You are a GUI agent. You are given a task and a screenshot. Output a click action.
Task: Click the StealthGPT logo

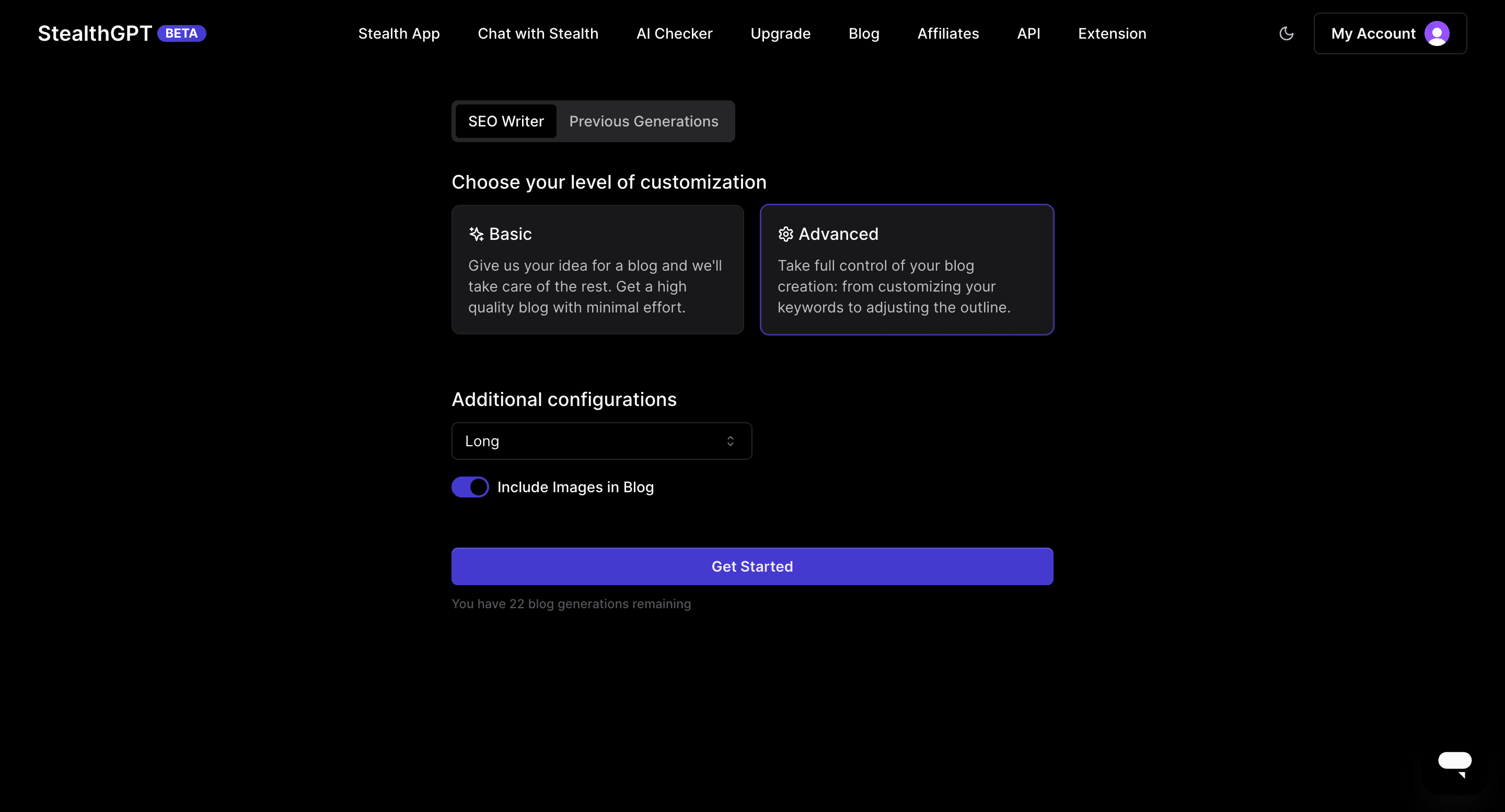pyautogui.click(x=95, y=33)
